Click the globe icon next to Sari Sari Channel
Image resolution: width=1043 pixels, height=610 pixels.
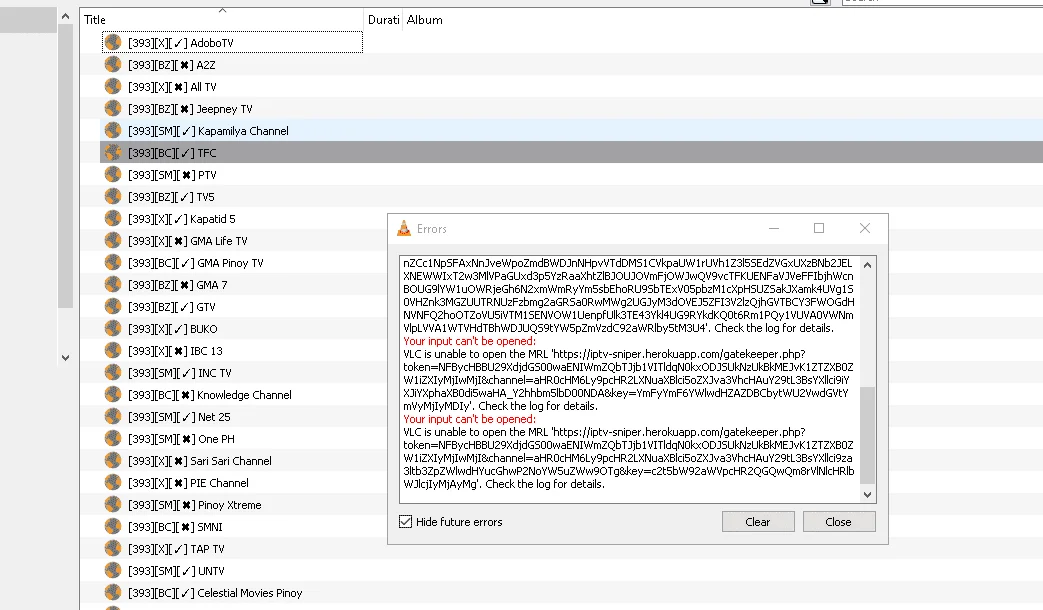[x=113, y=460]
